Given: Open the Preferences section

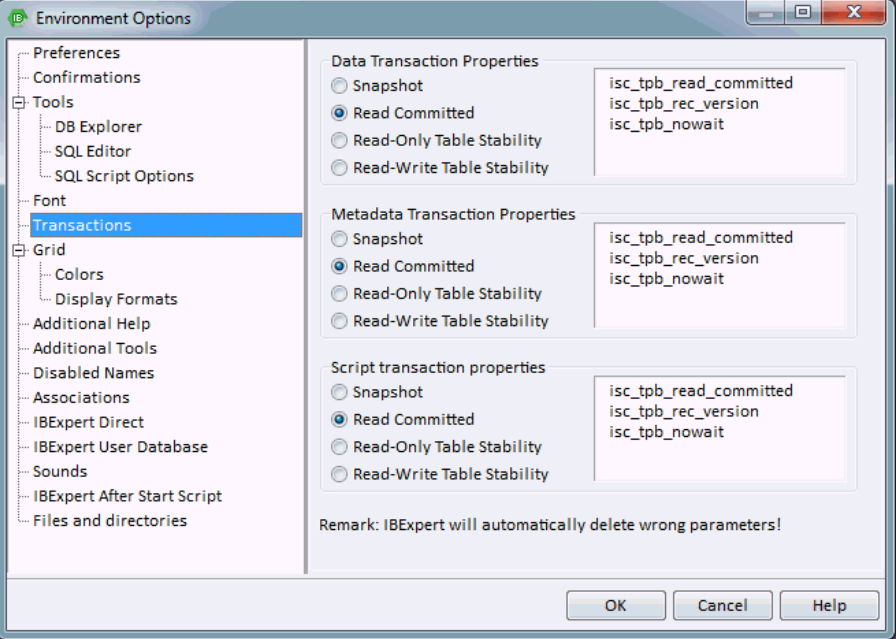Looking at the screenshot, I should click(x=77, y=53).
